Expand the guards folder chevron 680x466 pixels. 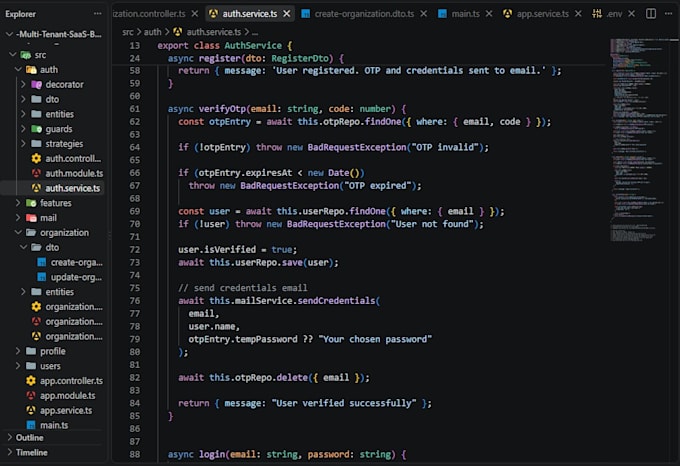click(x=23, y=129)
